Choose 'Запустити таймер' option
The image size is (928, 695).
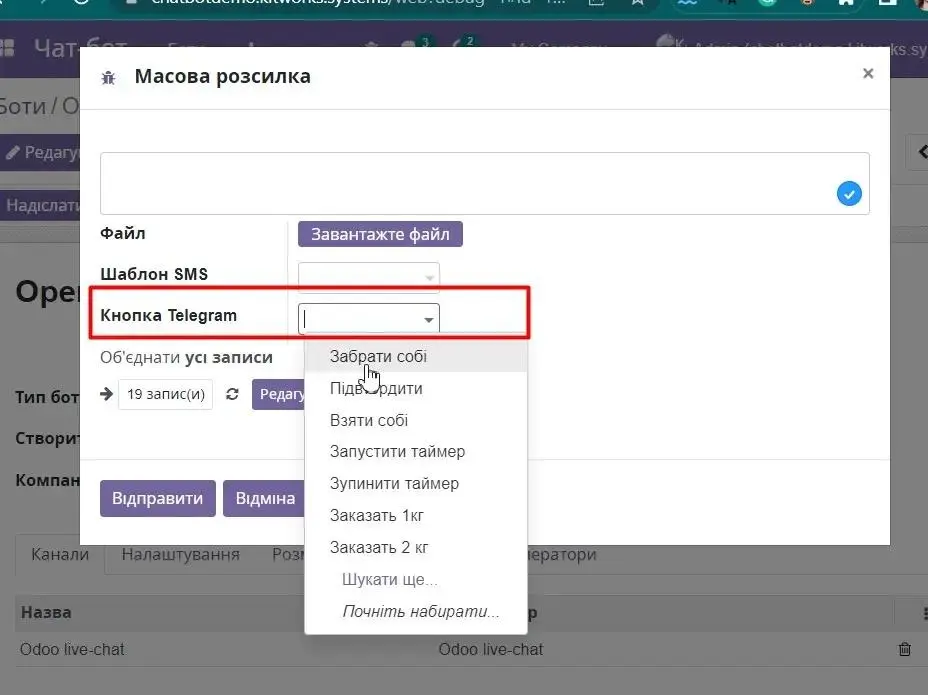397,451
